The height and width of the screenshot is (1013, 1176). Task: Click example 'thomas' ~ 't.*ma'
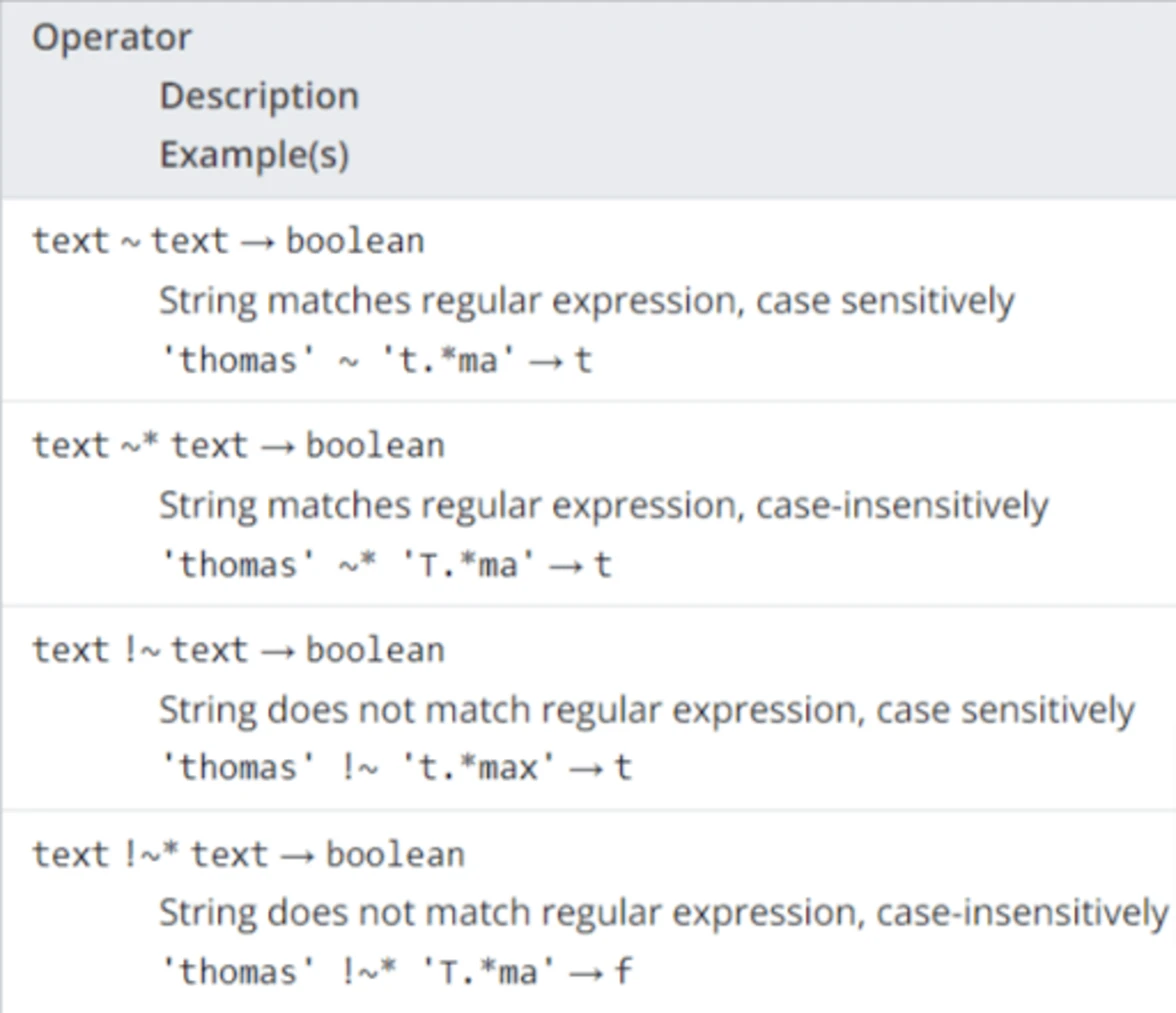point(339,361)
